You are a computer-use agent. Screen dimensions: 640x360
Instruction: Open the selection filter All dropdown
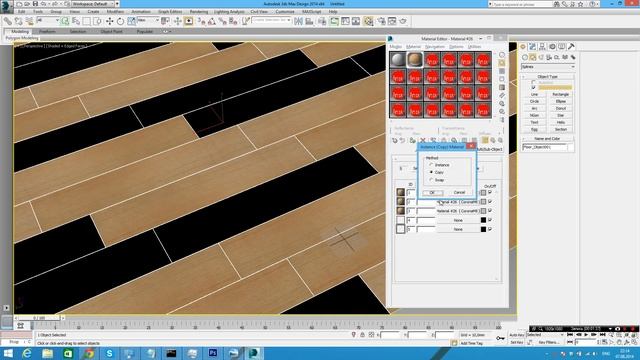(x=47, y=20)
